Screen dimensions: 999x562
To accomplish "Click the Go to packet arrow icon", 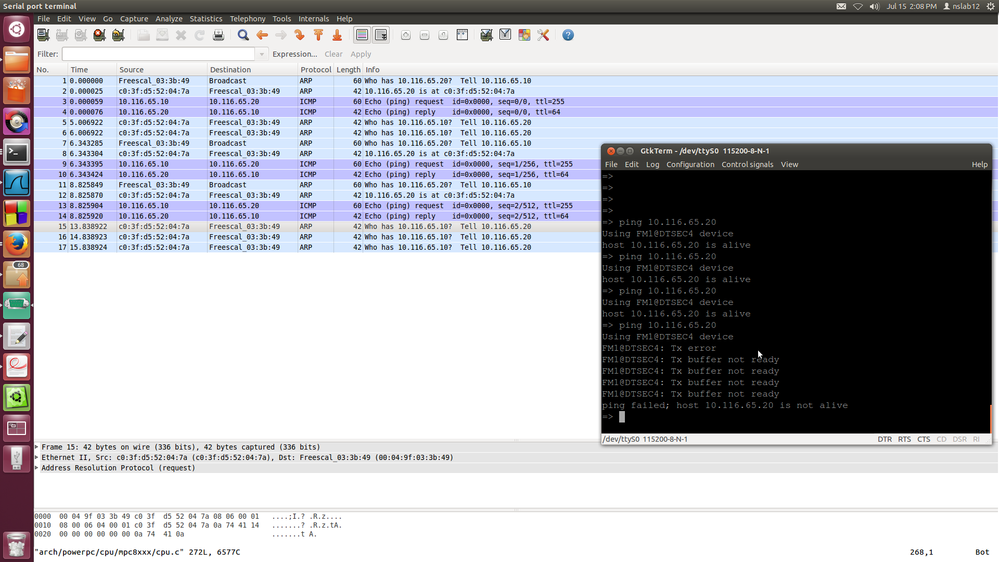I will click(x=299, y=35).
